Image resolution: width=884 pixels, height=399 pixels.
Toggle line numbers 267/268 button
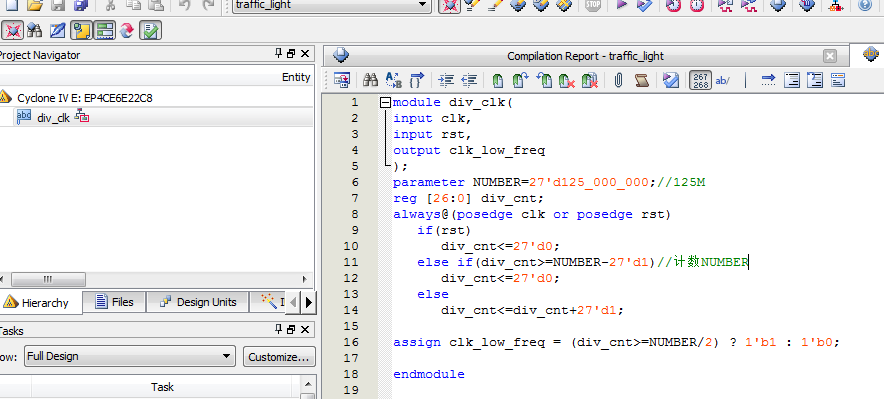(701, 80)
